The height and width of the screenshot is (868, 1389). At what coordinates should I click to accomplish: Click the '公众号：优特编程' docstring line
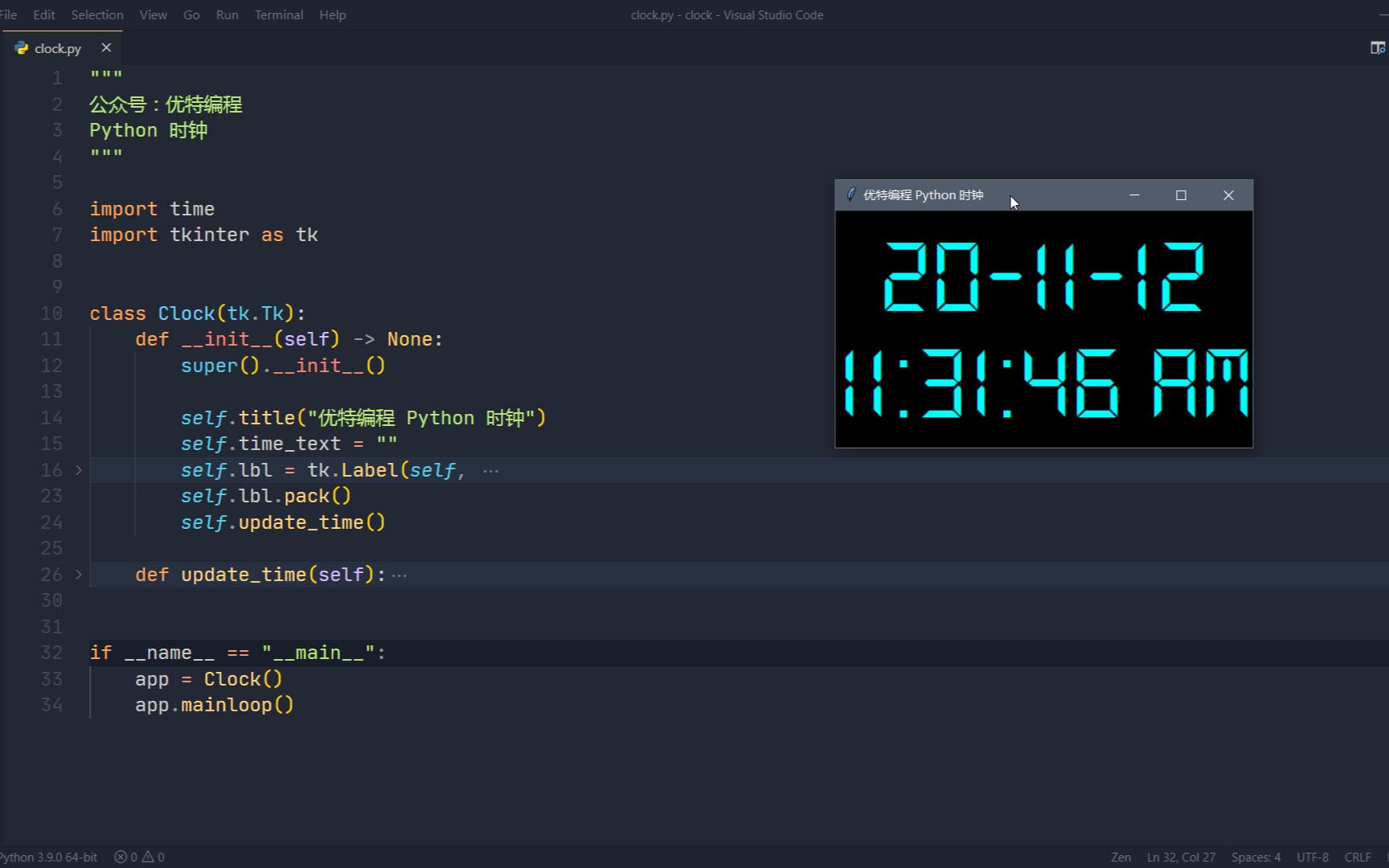tap(166, 104)
